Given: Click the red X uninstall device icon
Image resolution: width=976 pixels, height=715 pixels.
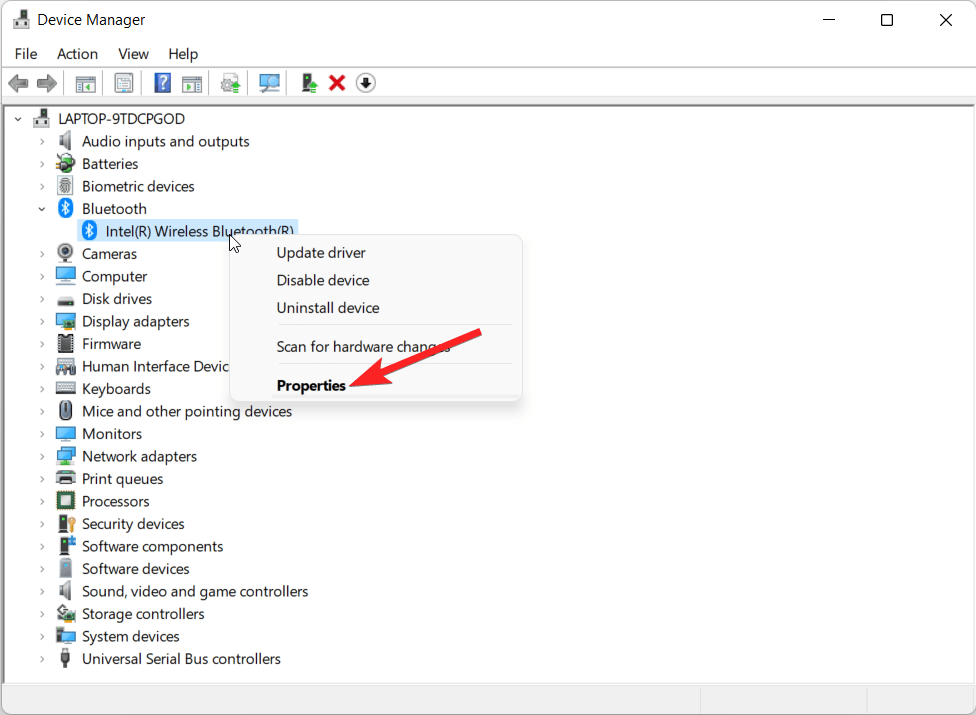Looking at the screenshot, I should (337, 83).
